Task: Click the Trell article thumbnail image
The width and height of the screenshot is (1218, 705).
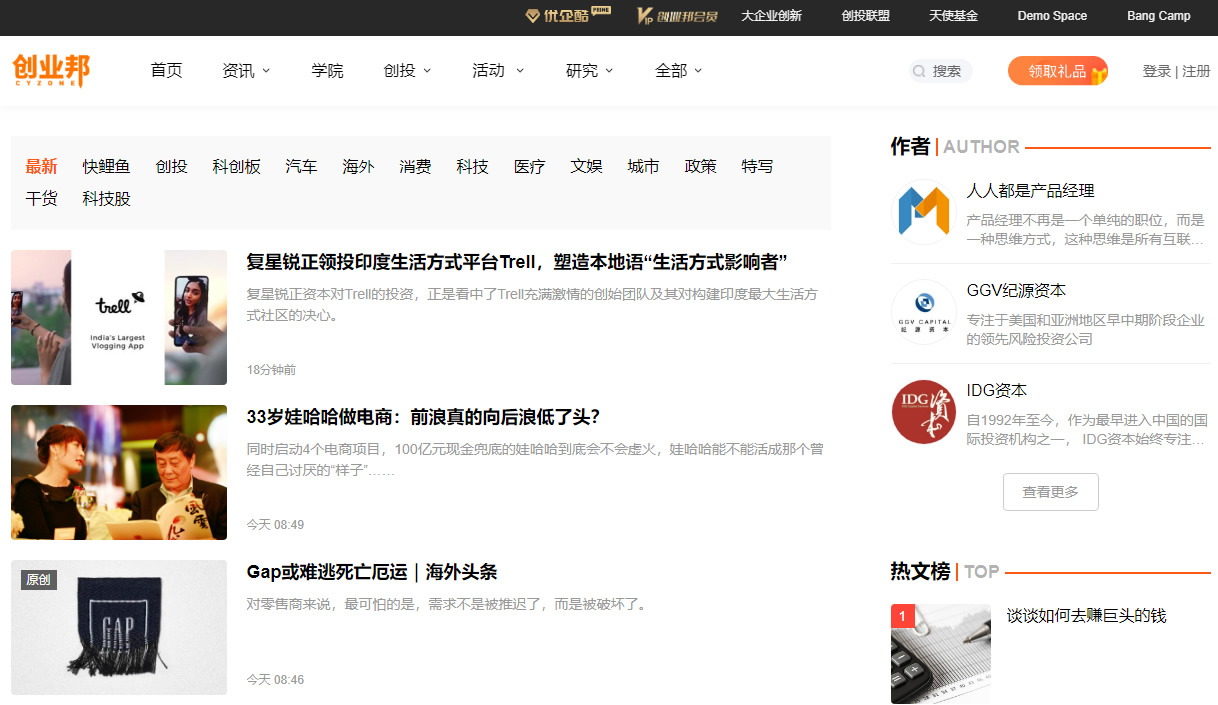Action: coord(118,317)
